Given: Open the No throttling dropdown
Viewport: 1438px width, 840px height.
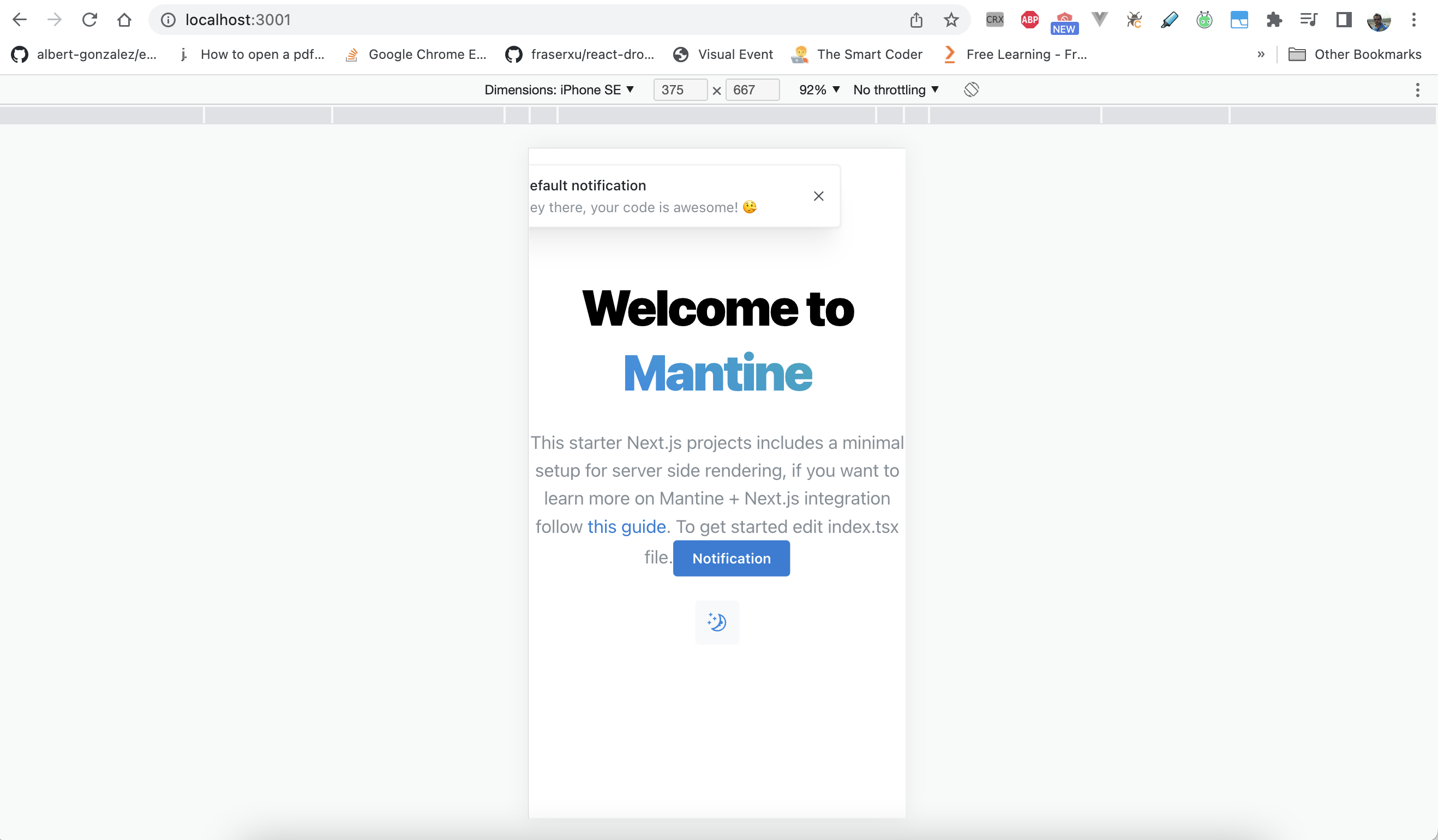Looking at the screenshot, I should pyautogui.click(x=895, y=89).
